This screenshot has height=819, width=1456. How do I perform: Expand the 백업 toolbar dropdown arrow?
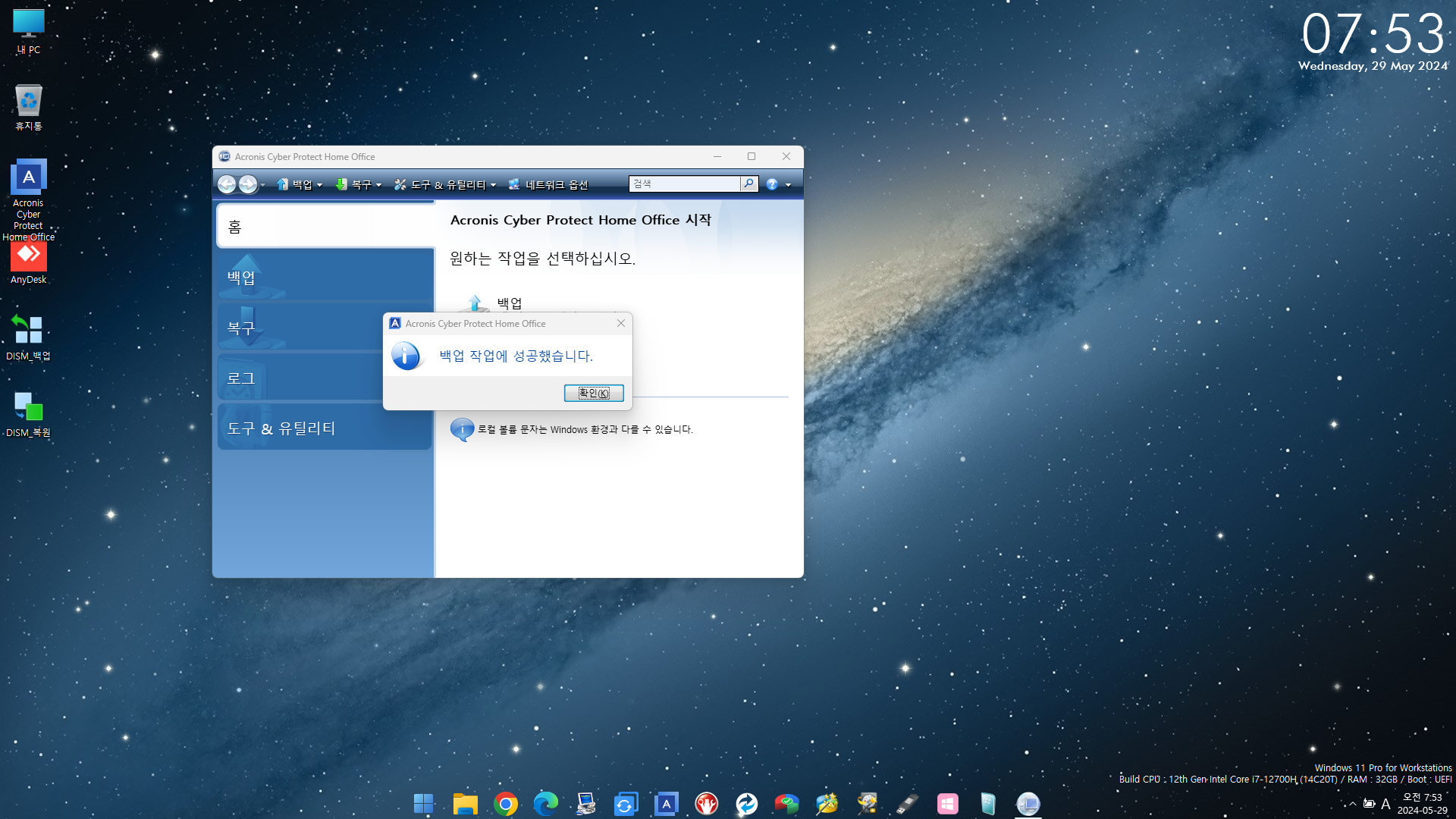[x=319, y=185]
